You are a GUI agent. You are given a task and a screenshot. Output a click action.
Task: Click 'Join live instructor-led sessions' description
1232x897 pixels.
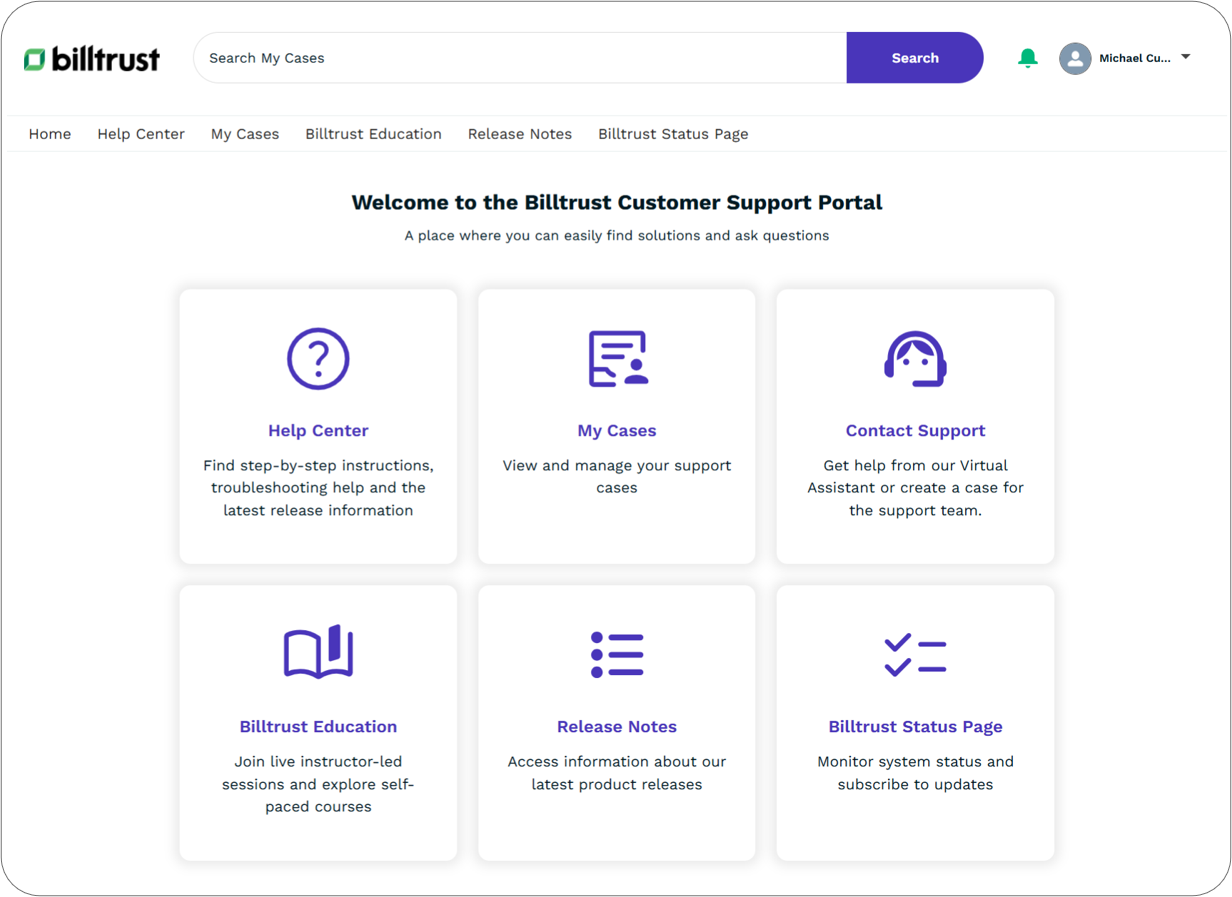[x=318, y=784]
